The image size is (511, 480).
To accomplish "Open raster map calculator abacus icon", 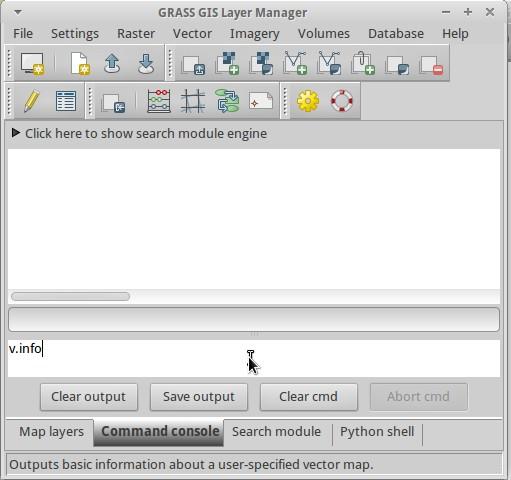I will [x=159, y=101].
